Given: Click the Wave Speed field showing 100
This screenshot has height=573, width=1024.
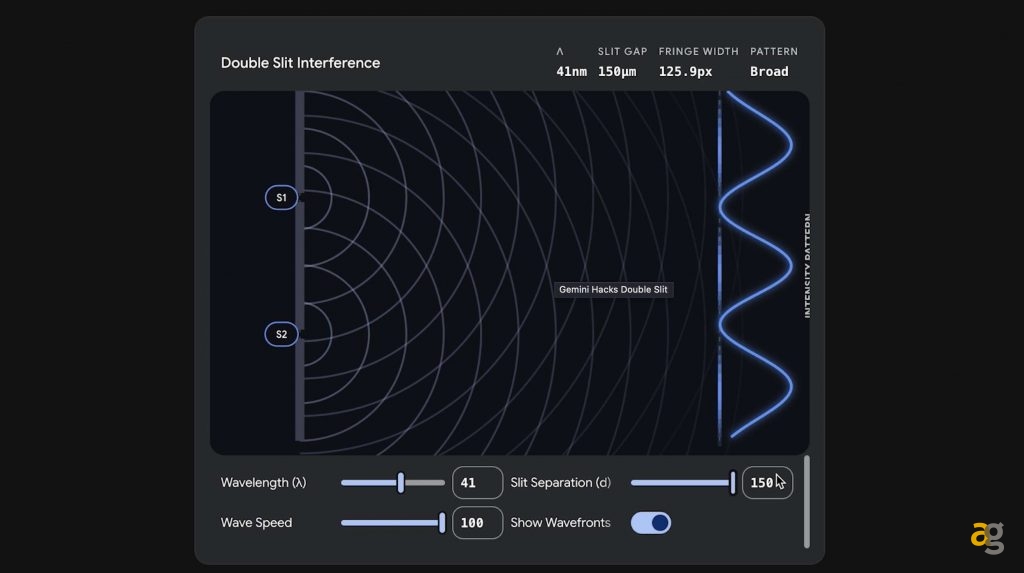Looking at the screenshot, I should [477, 523].
